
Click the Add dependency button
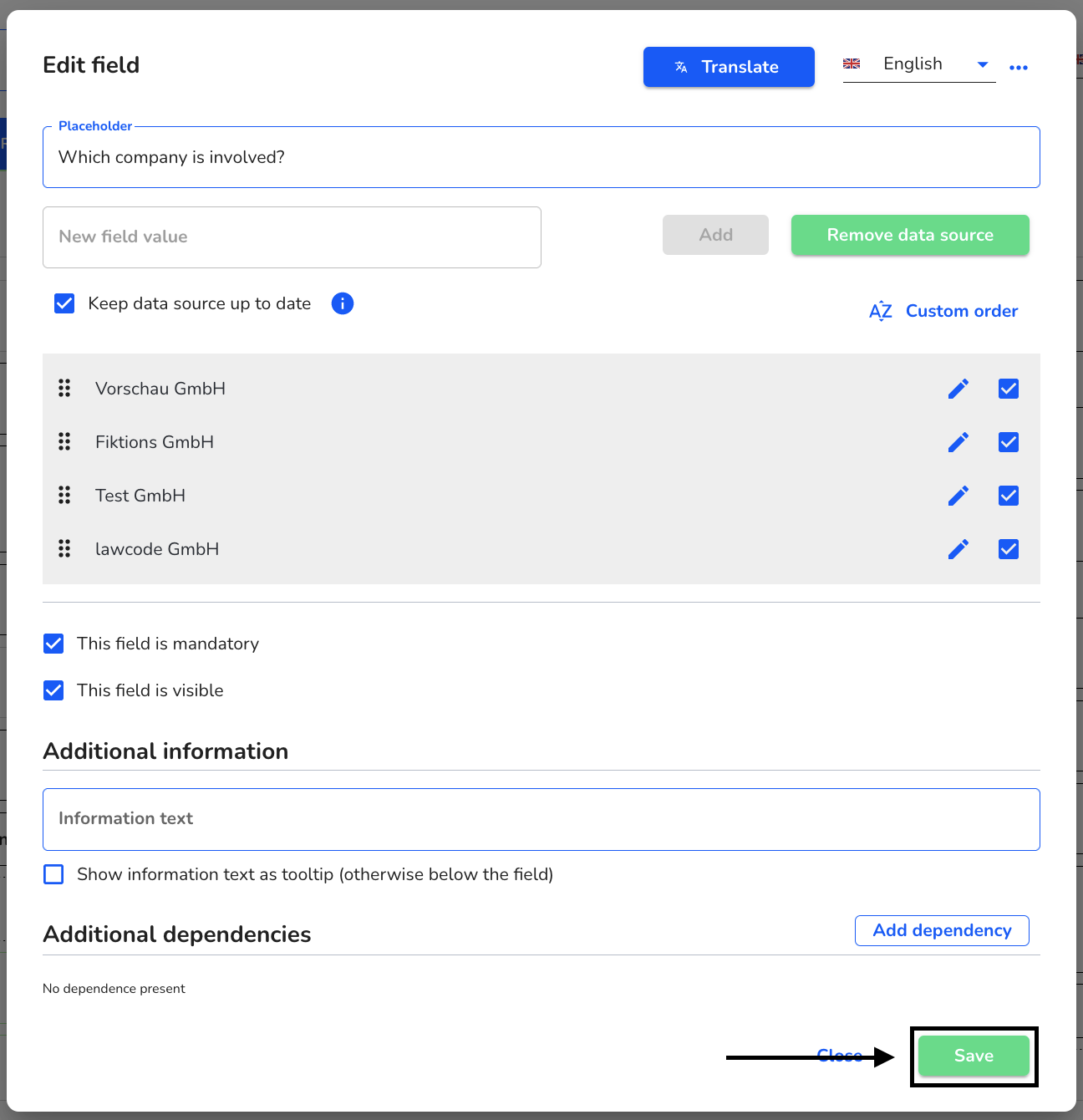click(942, 930)
